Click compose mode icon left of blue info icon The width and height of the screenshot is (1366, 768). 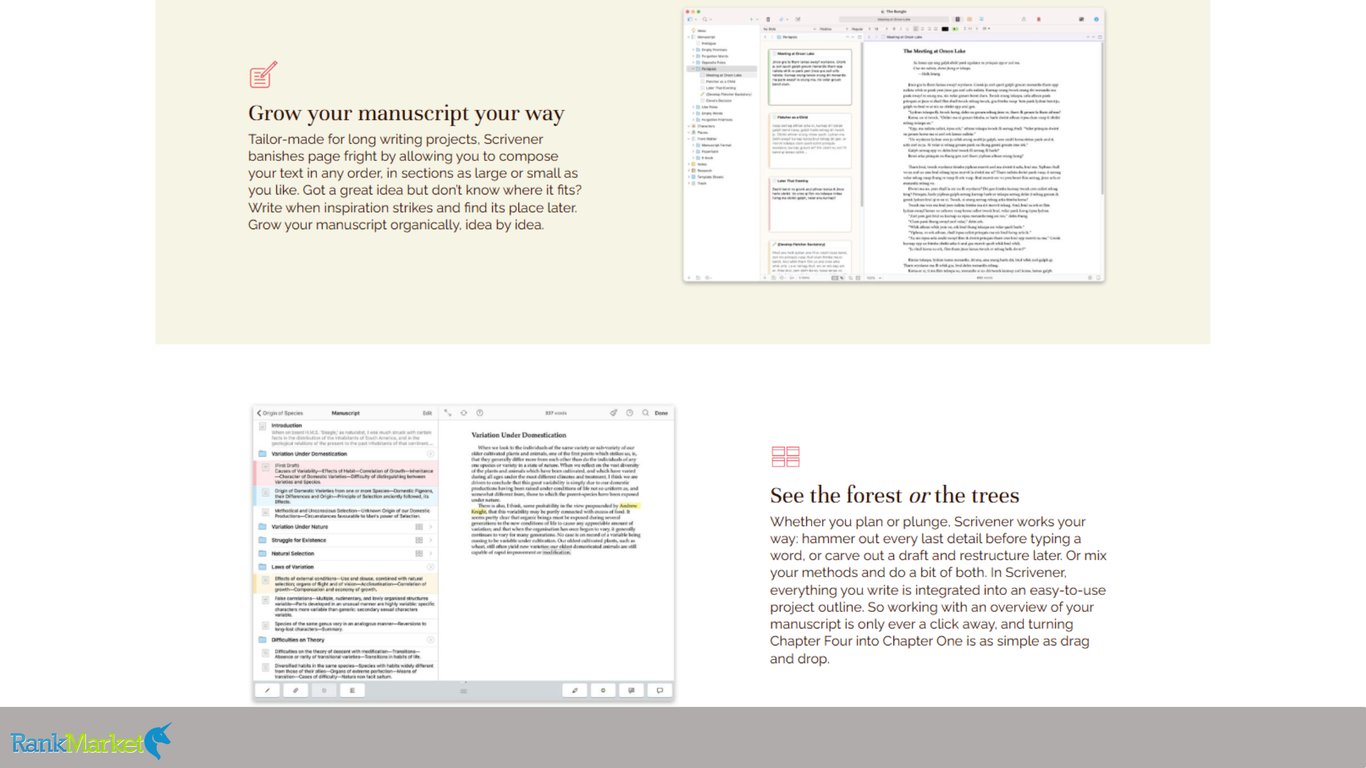point(1081,19)
